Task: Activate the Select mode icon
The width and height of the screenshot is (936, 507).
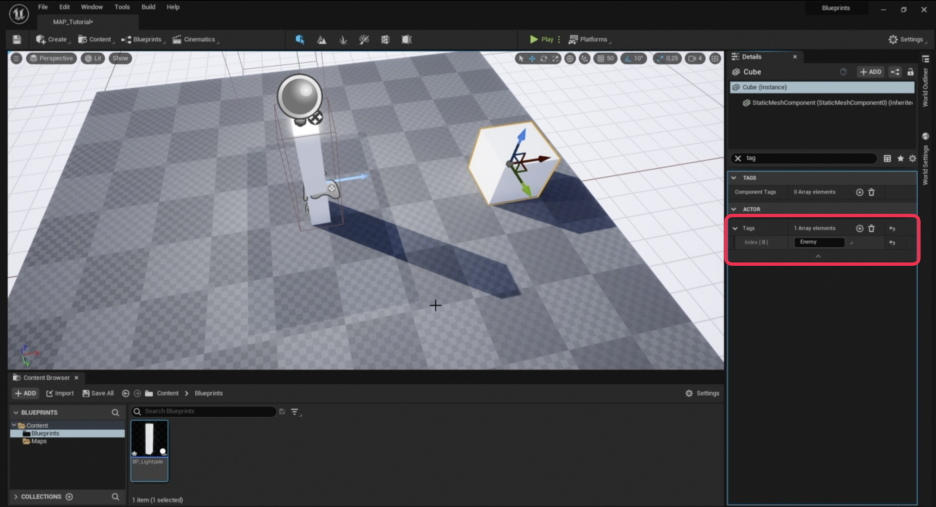Action: point(300,39)
